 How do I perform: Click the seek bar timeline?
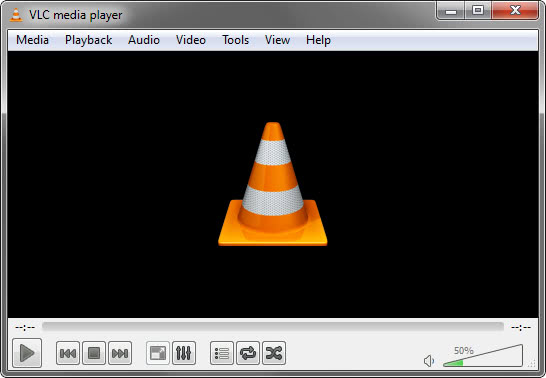coord(273,327)
